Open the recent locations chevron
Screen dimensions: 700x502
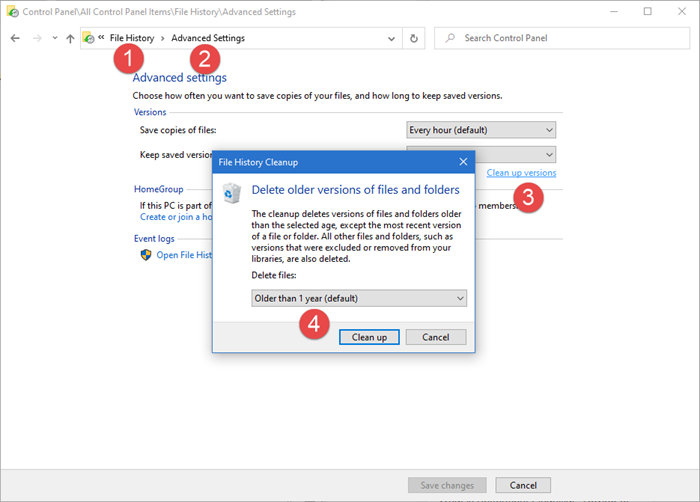coord(54,38)
